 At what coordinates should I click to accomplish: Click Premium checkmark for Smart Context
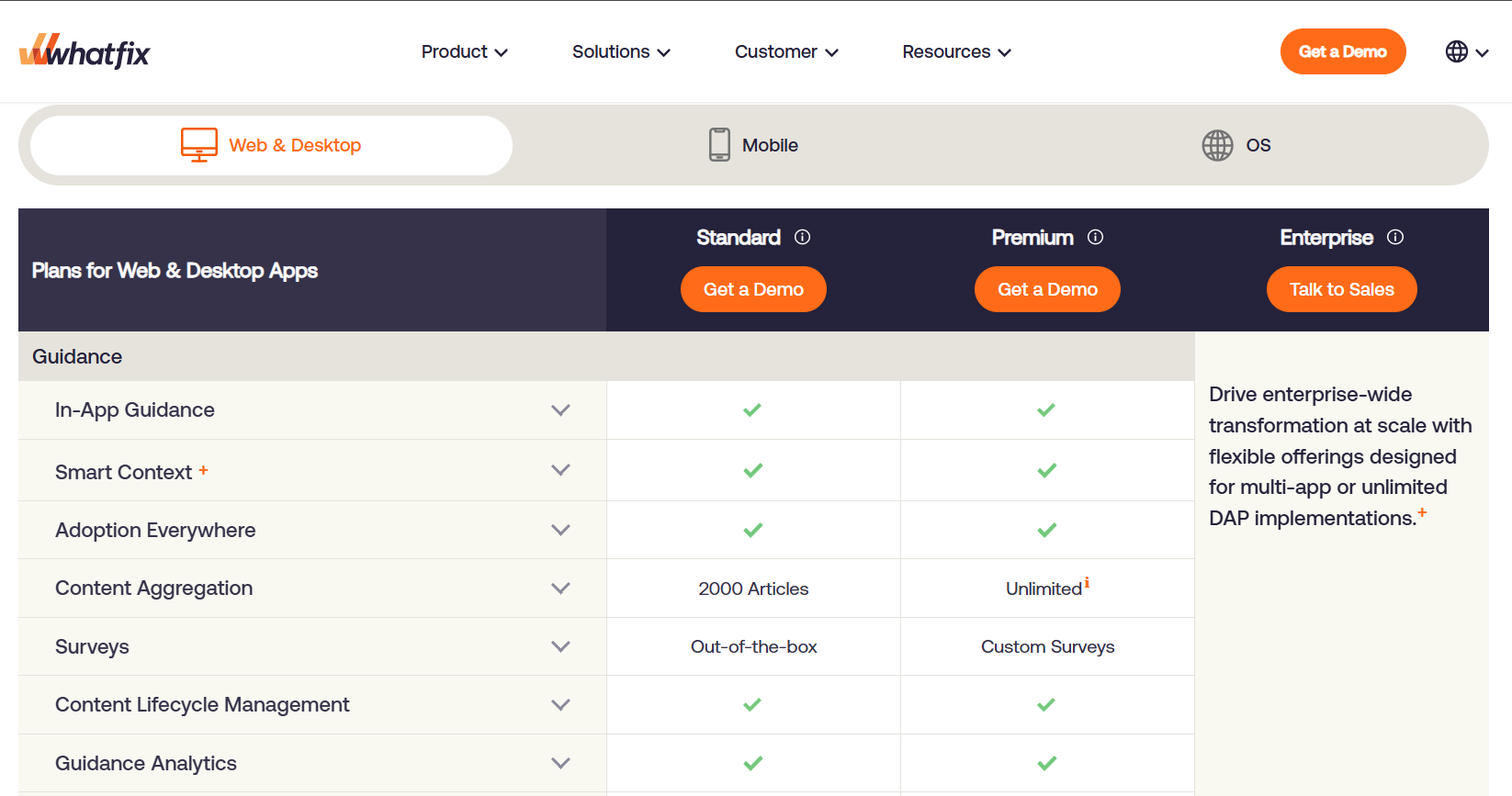tap(1047, 470)
